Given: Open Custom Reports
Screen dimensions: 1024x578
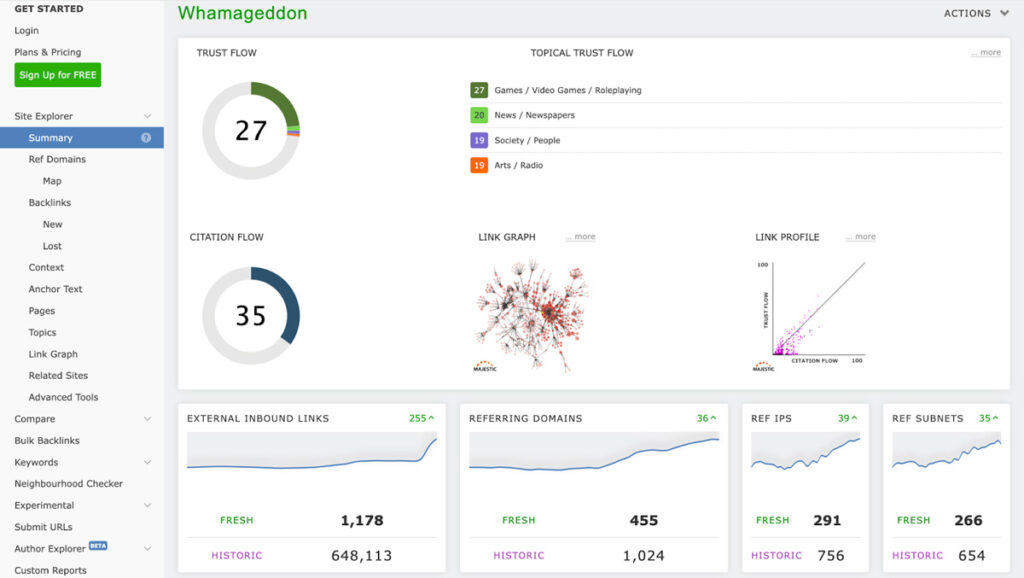Looking at the screenshot, I should point(50,570).
